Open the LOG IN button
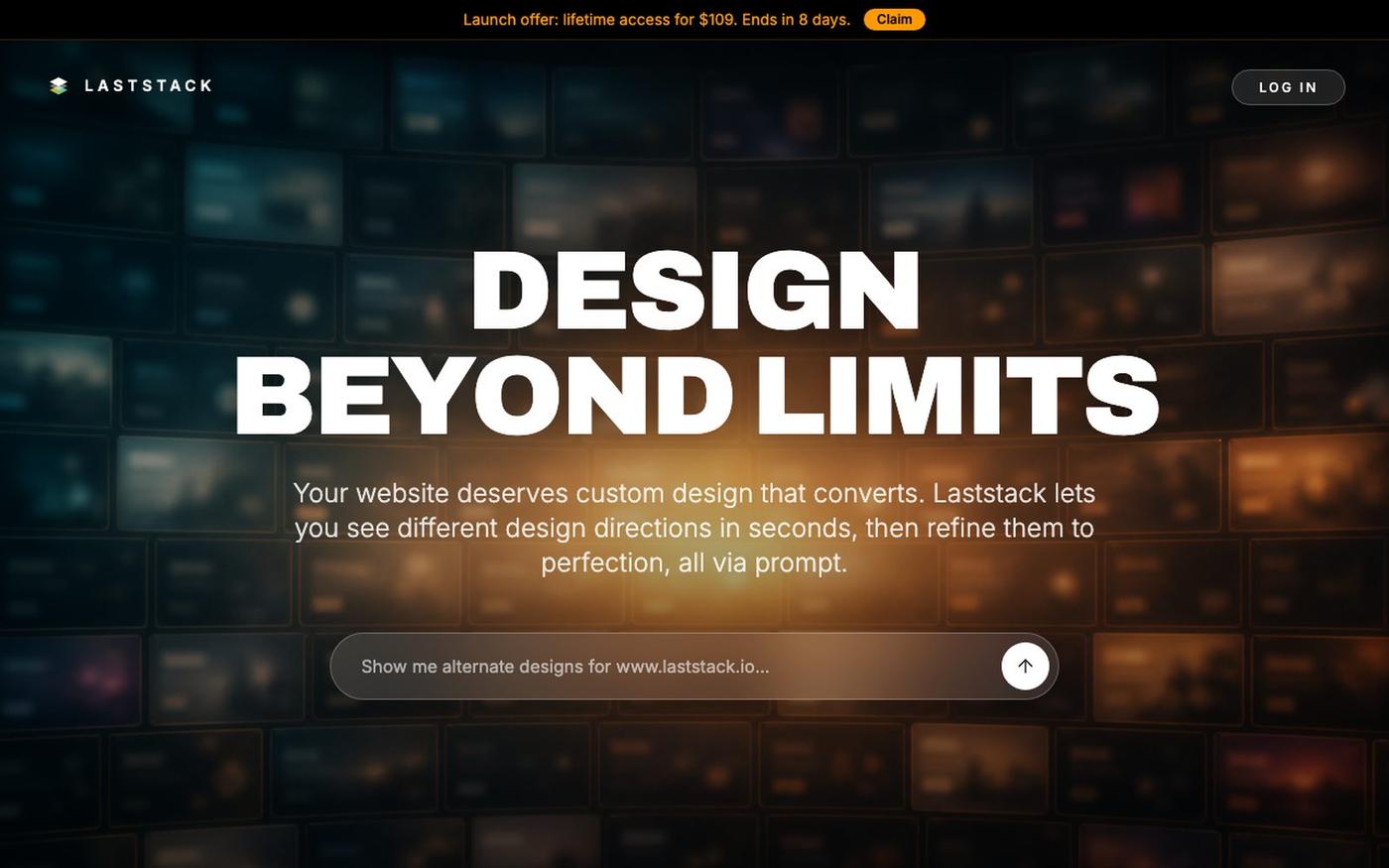1389x868 pixels. (1288, 87)
